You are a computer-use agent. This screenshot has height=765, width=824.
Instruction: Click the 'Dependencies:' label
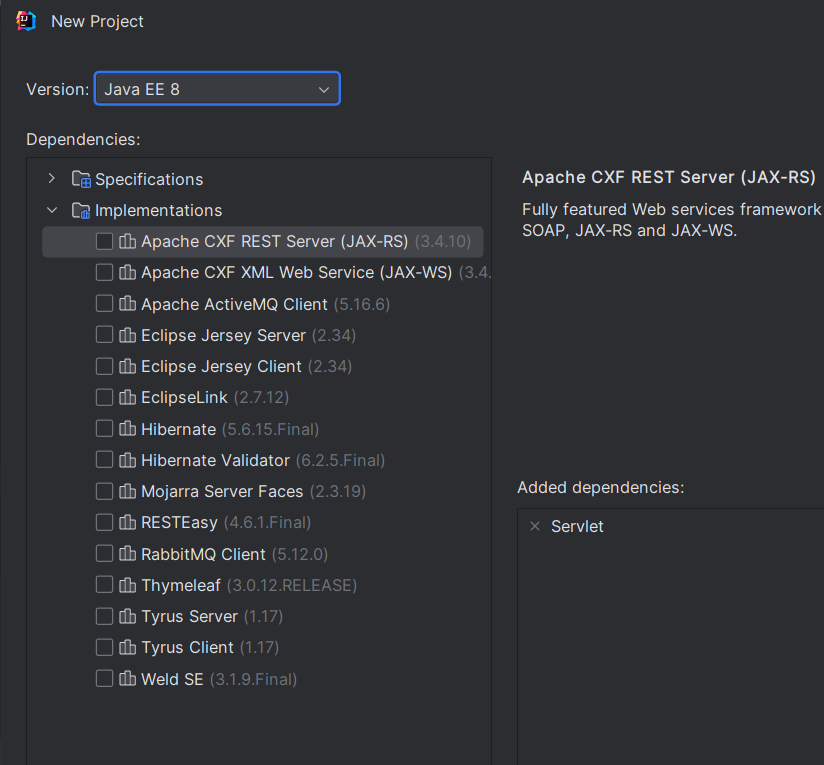tap(83, 139)
